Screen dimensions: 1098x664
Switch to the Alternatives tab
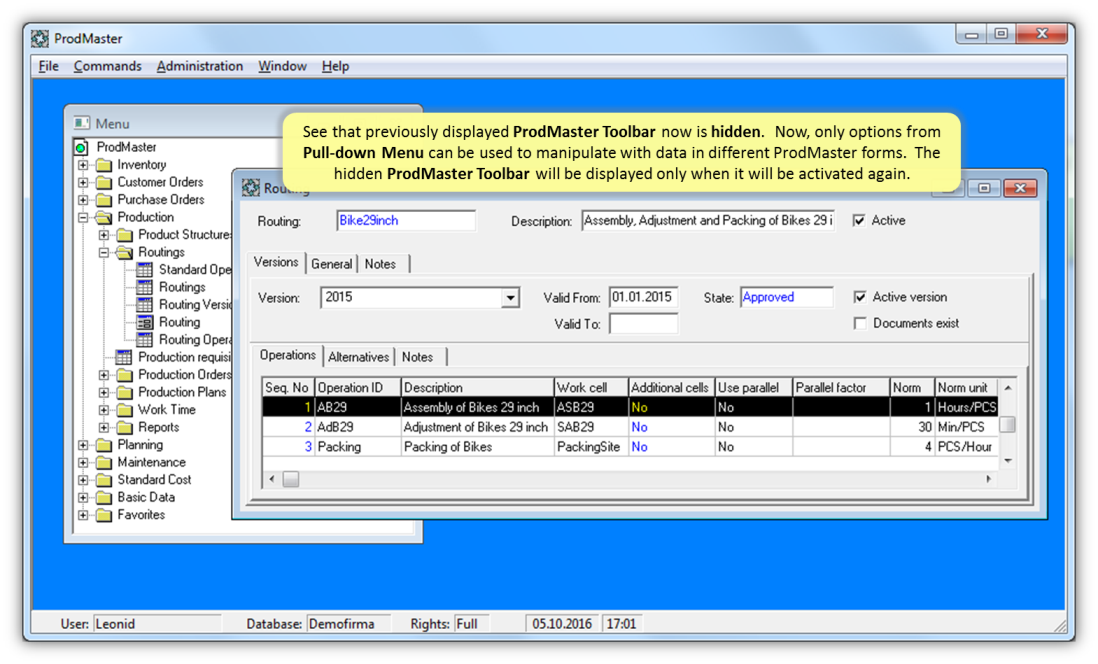click(x=358, y=357)
